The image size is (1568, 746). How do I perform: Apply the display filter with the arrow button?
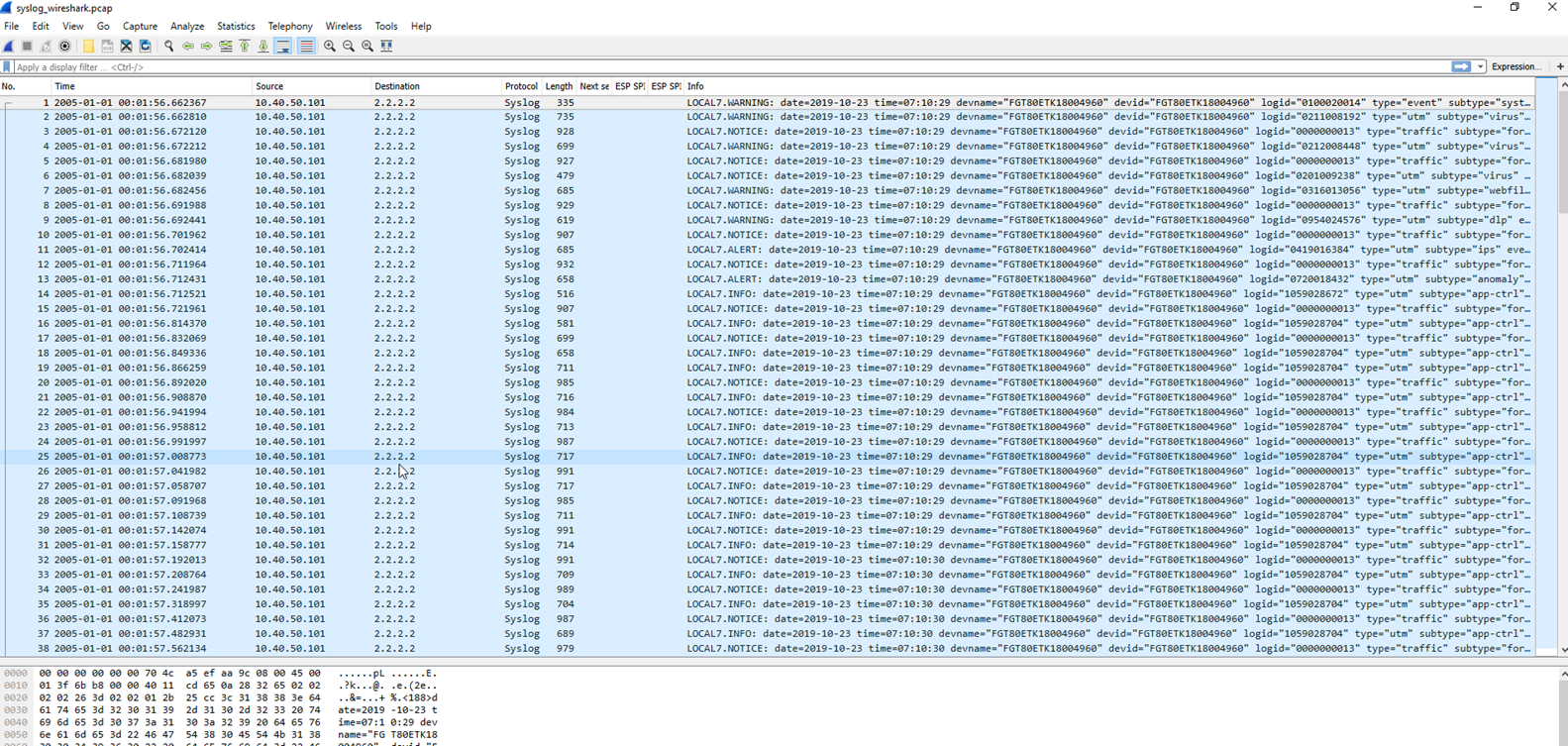1461,66
